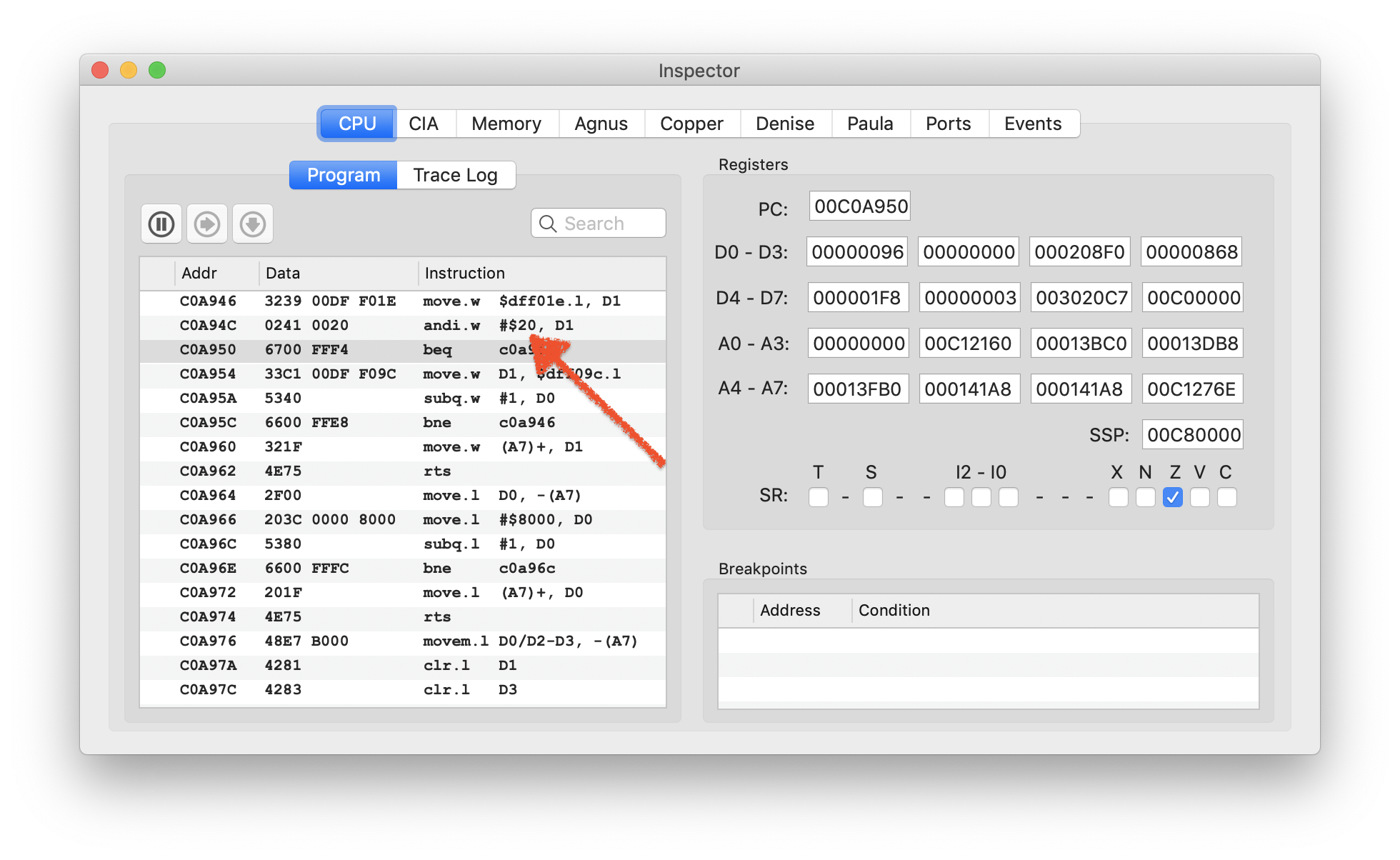Toggle the T status flag checkbox
Screen dimensions: 1400x860
(x=819, y=497)
